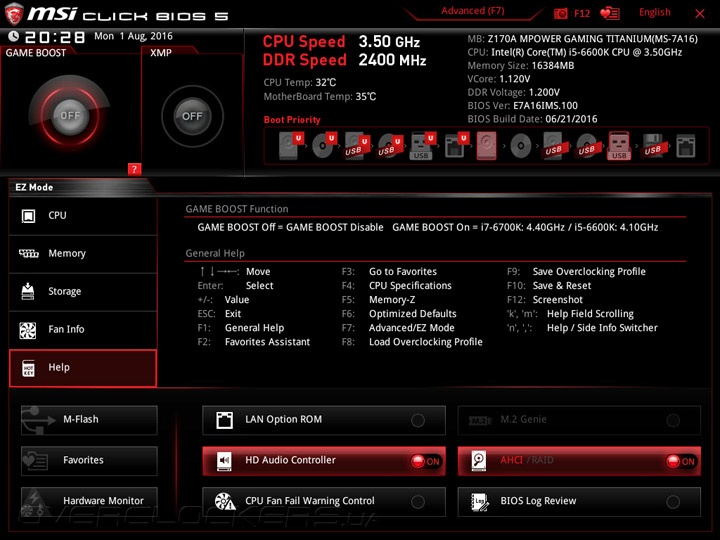Click the F6 Optimized Defaults help entry
Viewport: 720px width, 540px height.
coord(399,314)
